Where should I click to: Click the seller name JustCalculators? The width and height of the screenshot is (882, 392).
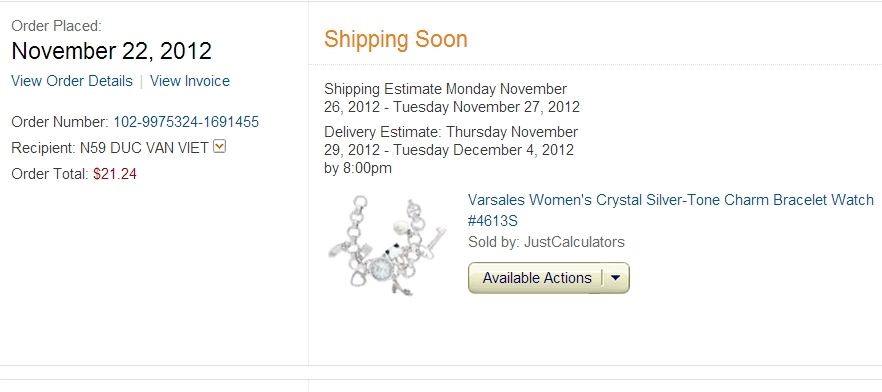click(574, 242)
